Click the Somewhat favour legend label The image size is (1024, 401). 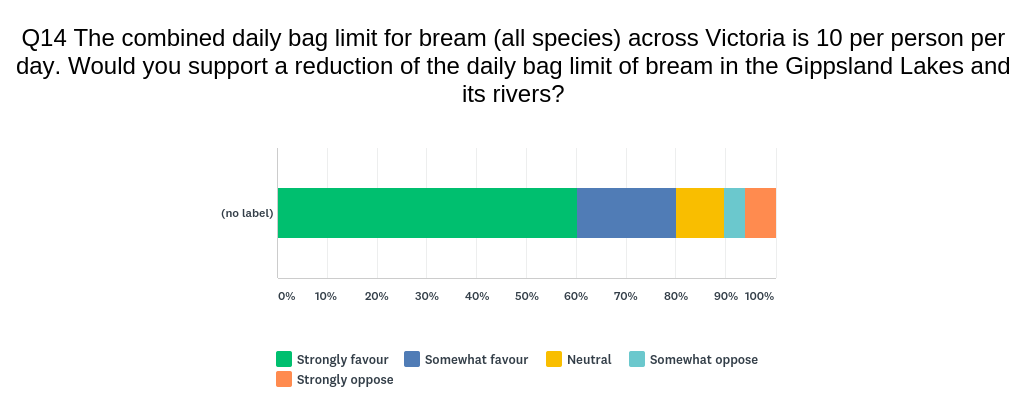(476, 360)
